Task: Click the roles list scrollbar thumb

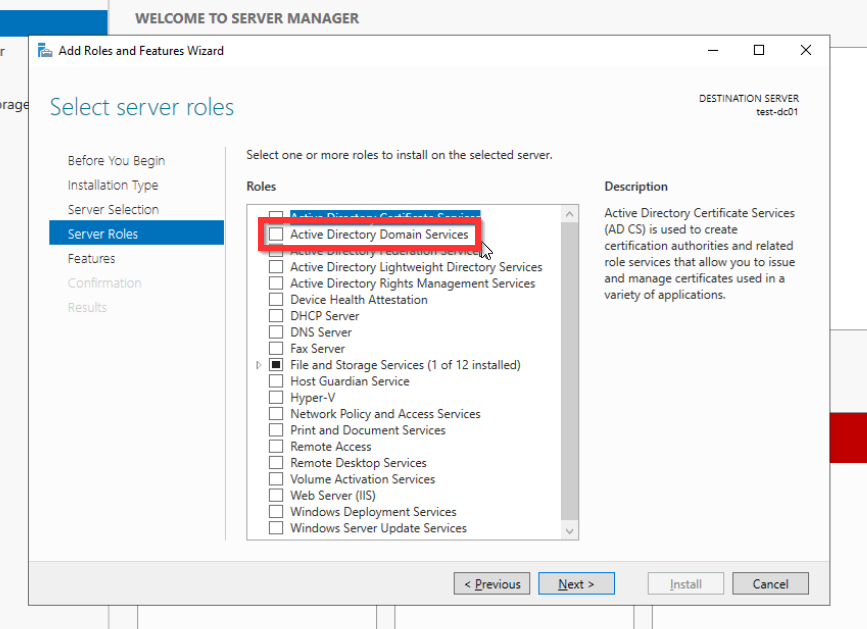Action: pyautogui.click(x=570, y=371)
